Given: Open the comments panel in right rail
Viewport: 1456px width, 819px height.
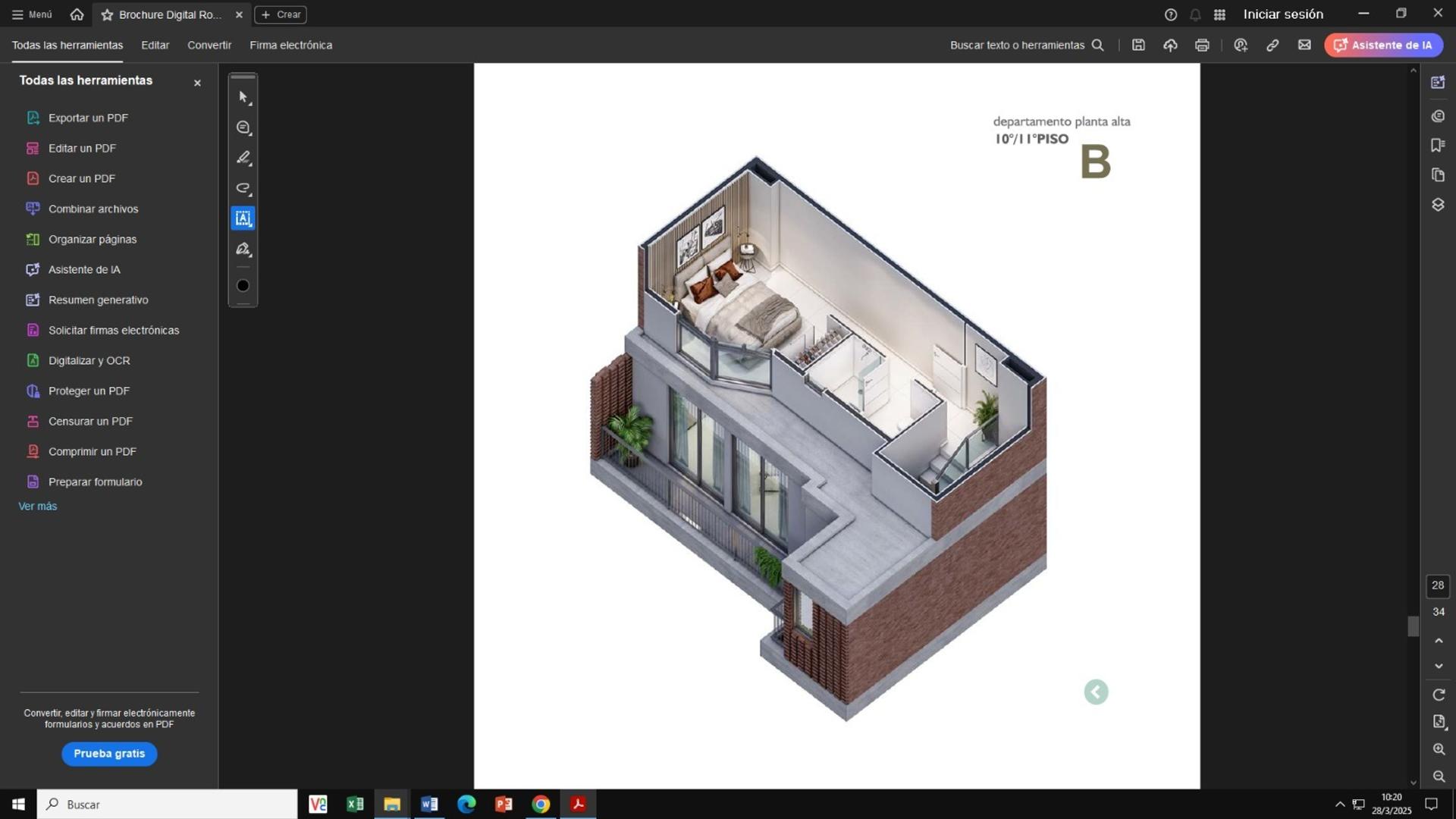Looking at the screenshot, I should [1438, 116].
